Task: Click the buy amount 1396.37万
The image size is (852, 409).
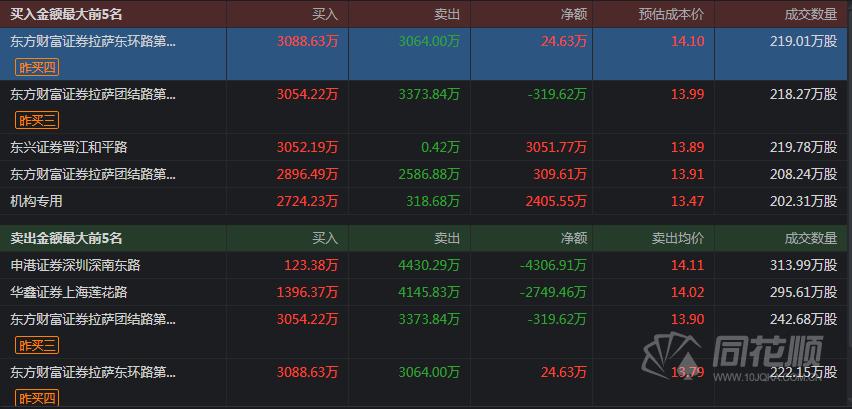Action: coord(307,292)
